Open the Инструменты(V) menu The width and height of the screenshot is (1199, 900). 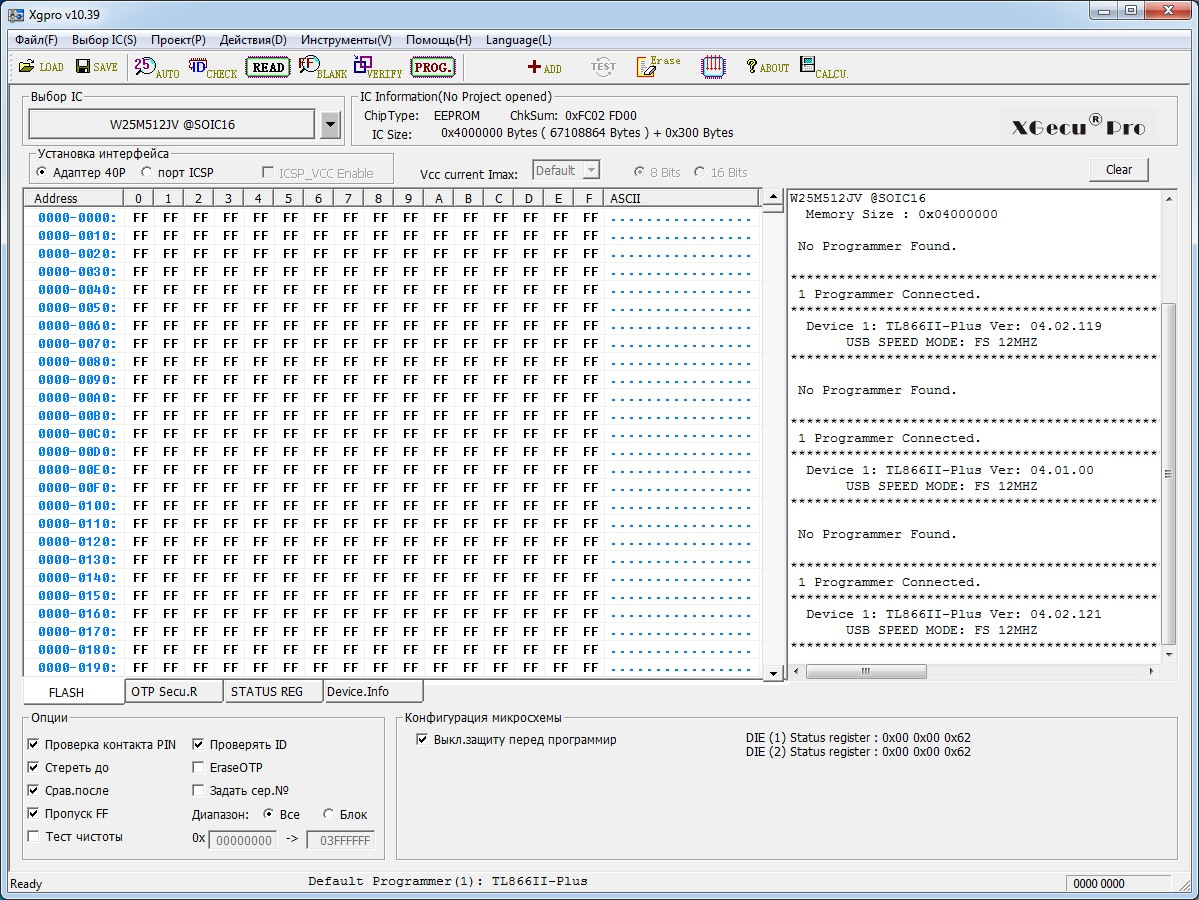point(346,40)
